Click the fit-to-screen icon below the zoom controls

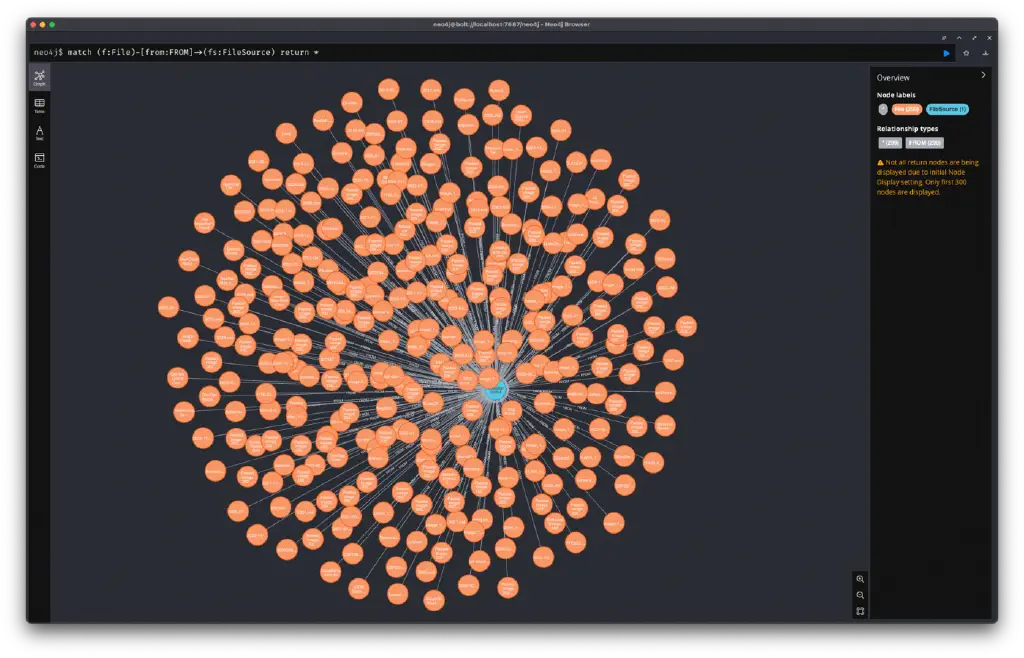coord(861,611)
